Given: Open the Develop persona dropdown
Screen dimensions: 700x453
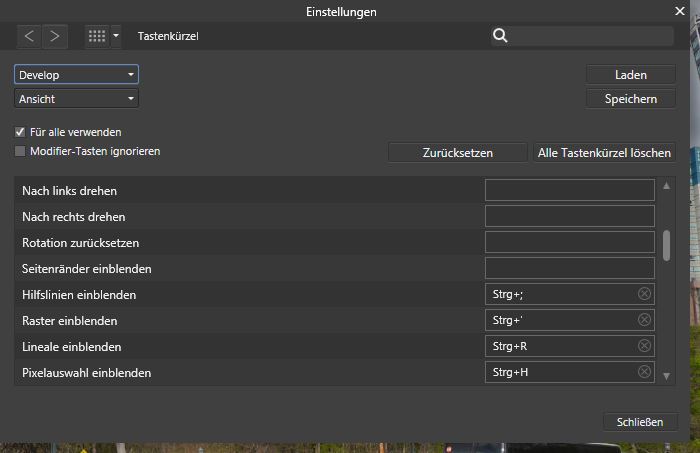Looking at the screenshot, I should 76,75.
